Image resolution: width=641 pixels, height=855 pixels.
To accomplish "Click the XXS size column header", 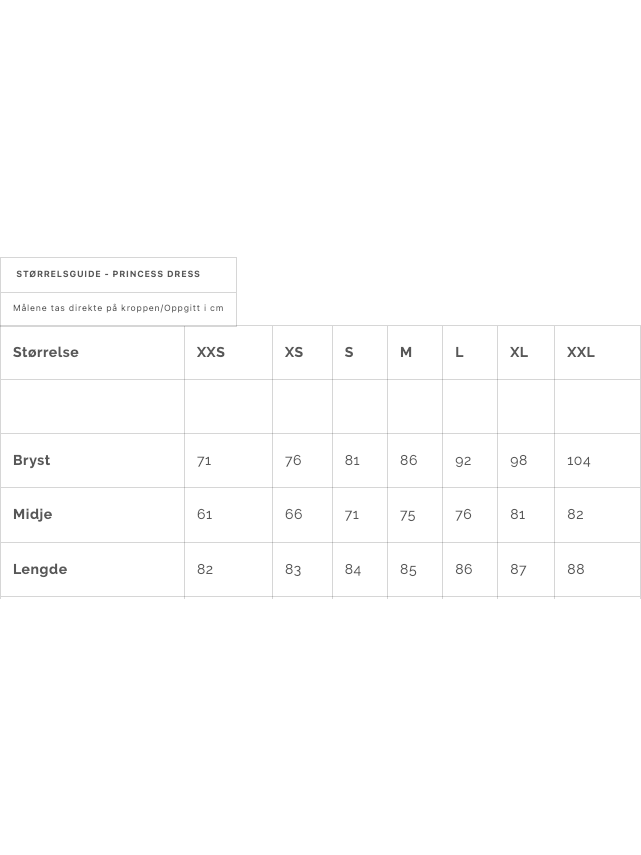I will (211, 352).
